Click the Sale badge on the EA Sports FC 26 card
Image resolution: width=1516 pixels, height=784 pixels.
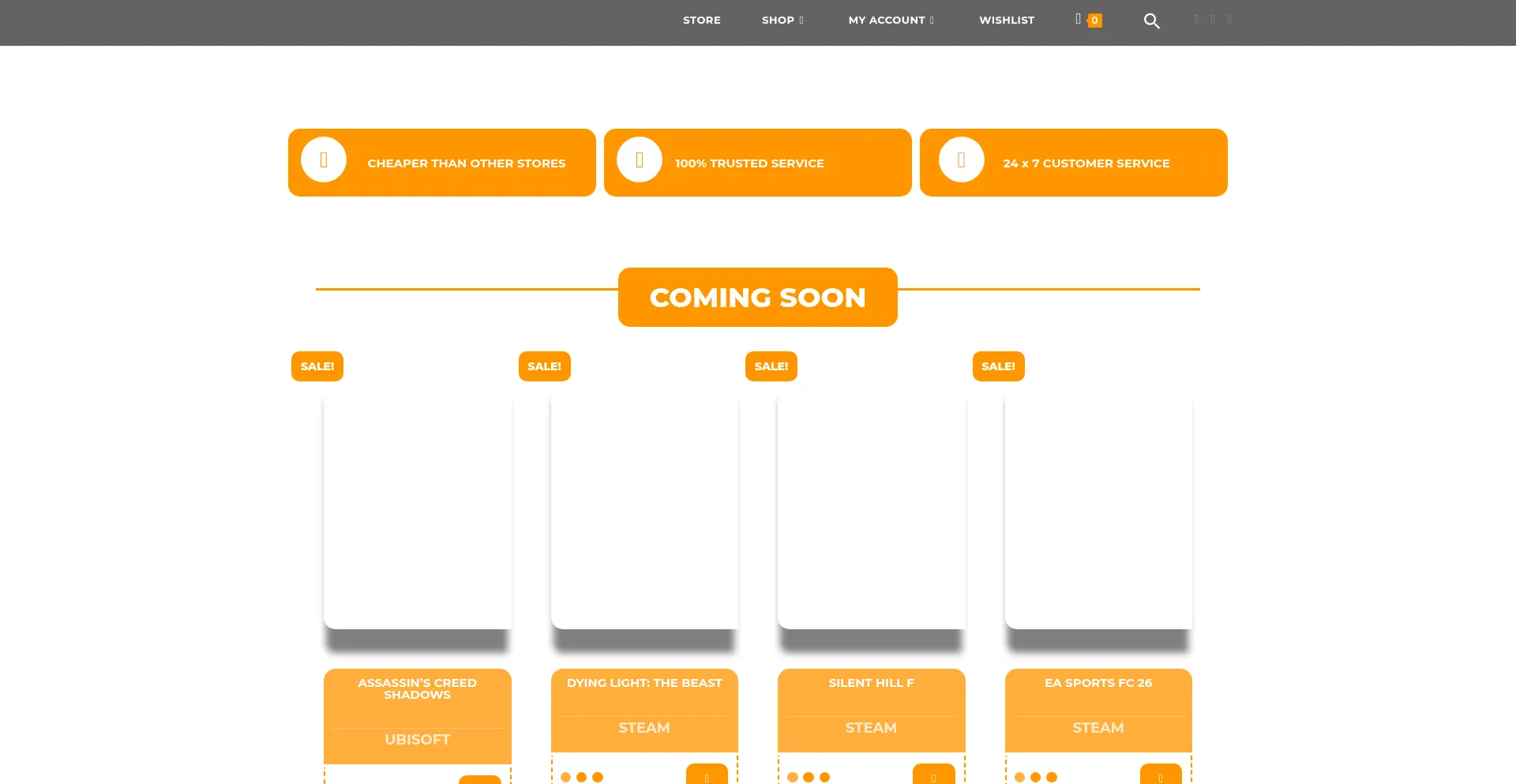point(998,366)
